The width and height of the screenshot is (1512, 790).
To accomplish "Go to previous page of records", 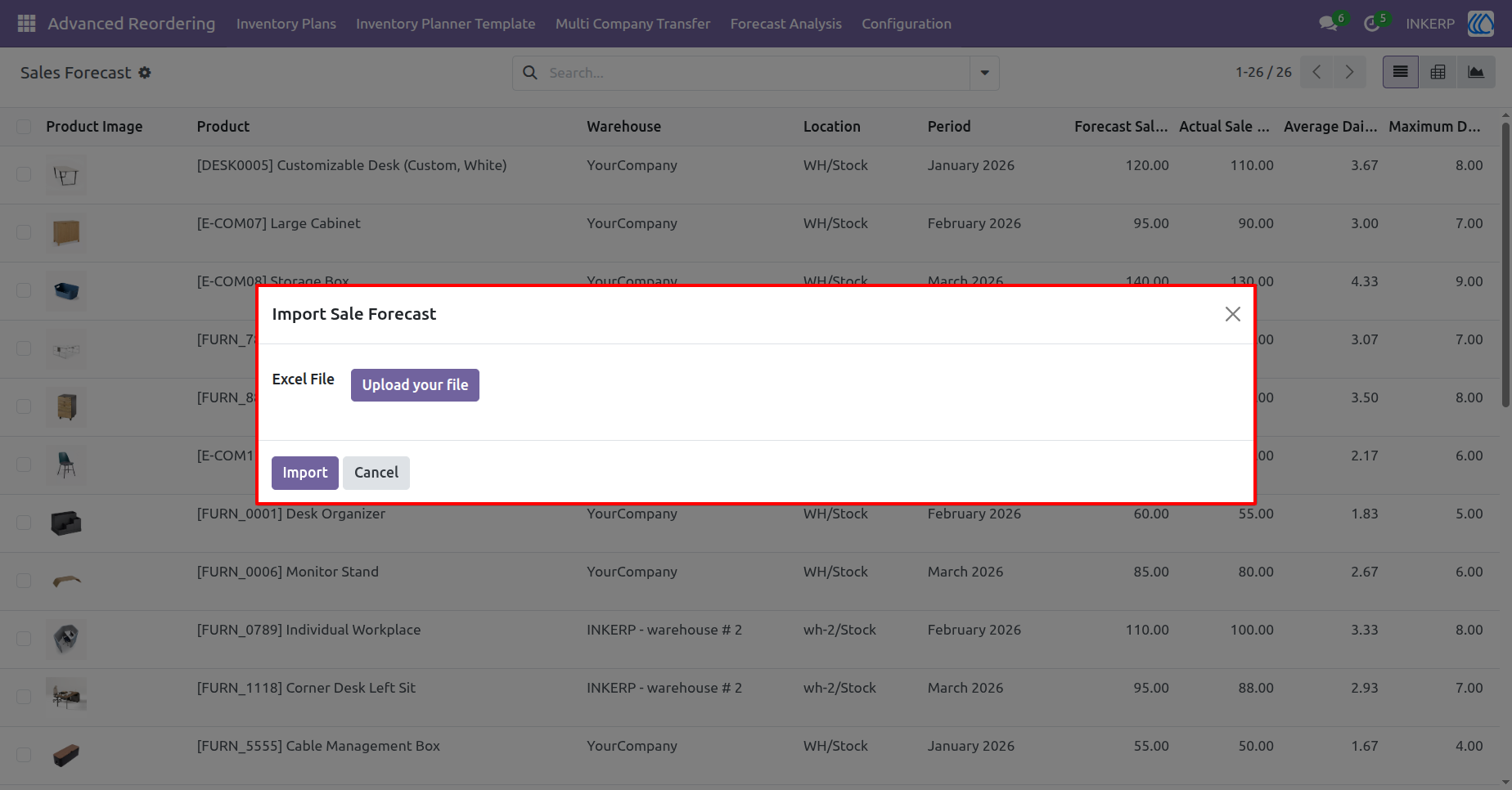I will (1316, 72).
